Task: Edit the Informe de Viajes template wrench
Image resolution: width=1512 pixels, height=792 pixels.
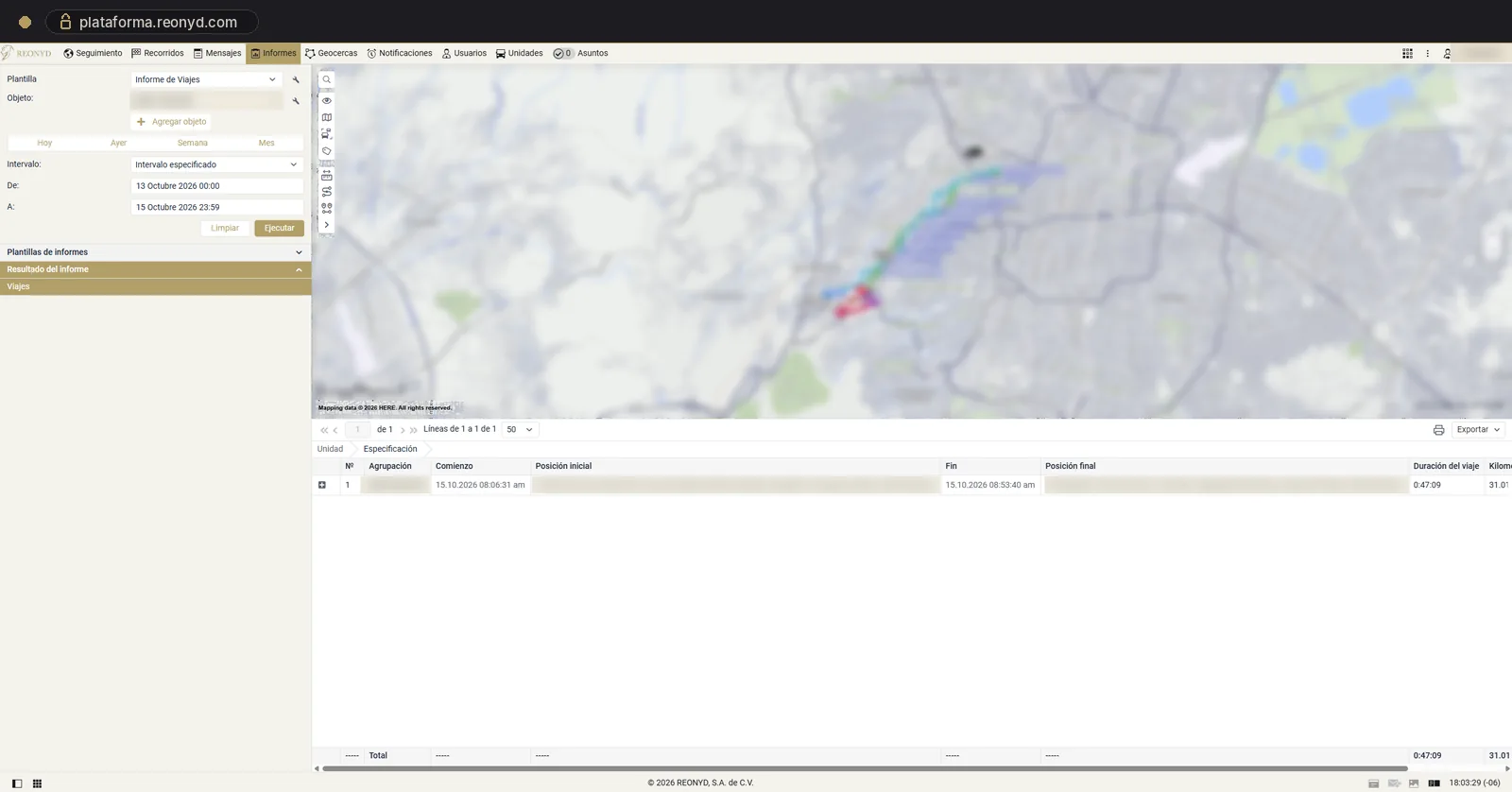Action: (x=296, y=80)
